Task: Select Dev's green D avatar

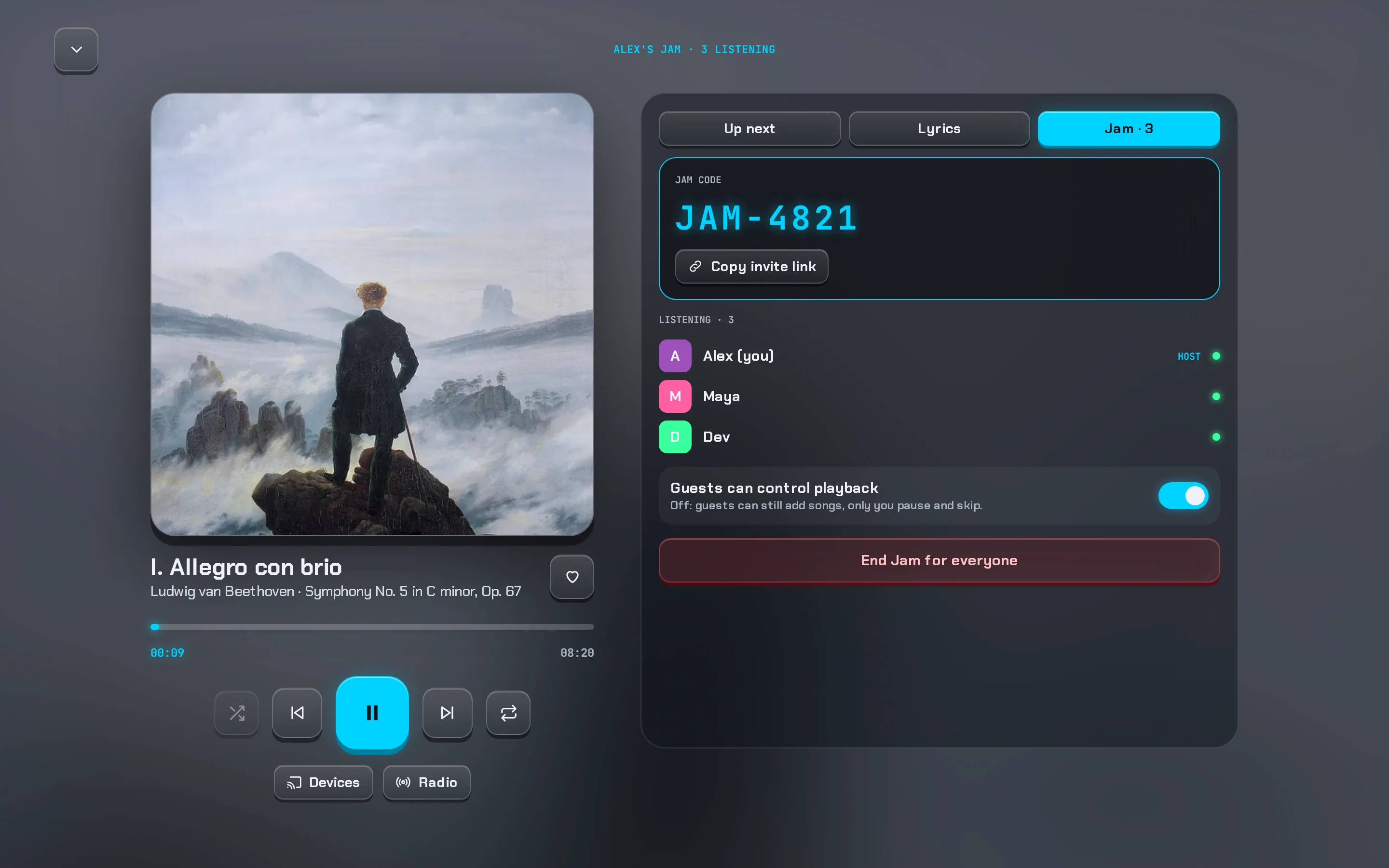Action: coord(675,437)
